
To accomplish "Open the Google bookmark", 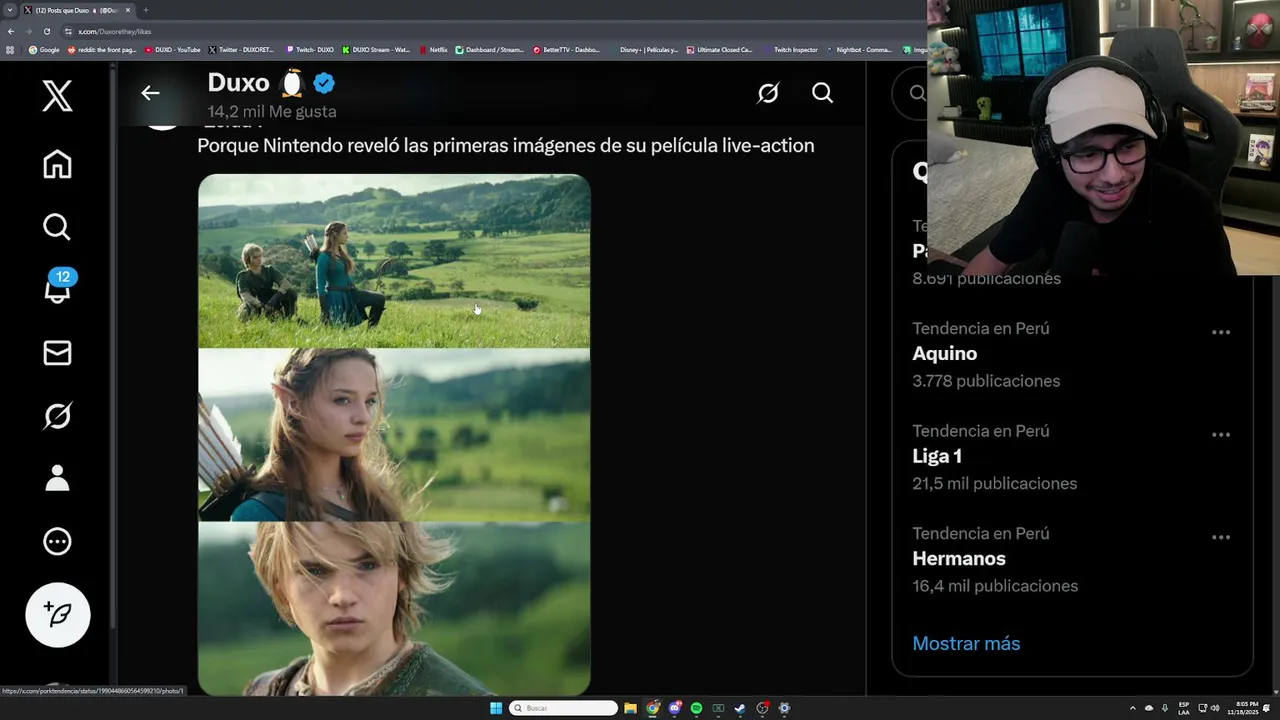I will pyautogui.click(x=44, y=49).
